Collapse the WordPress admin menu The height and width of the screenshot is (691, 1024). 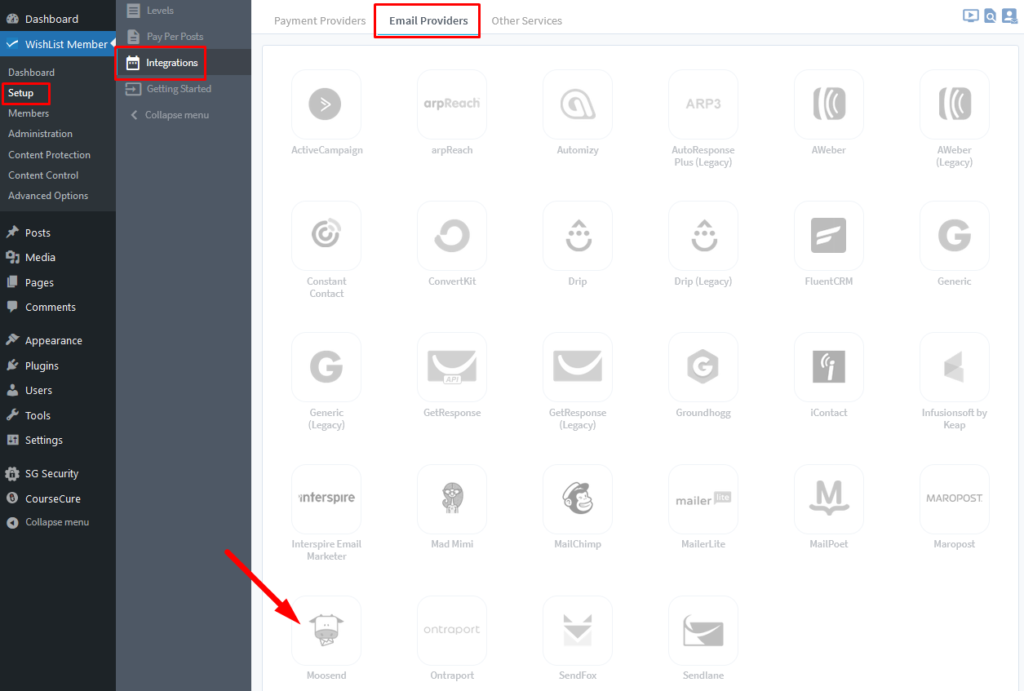[57, 522]
